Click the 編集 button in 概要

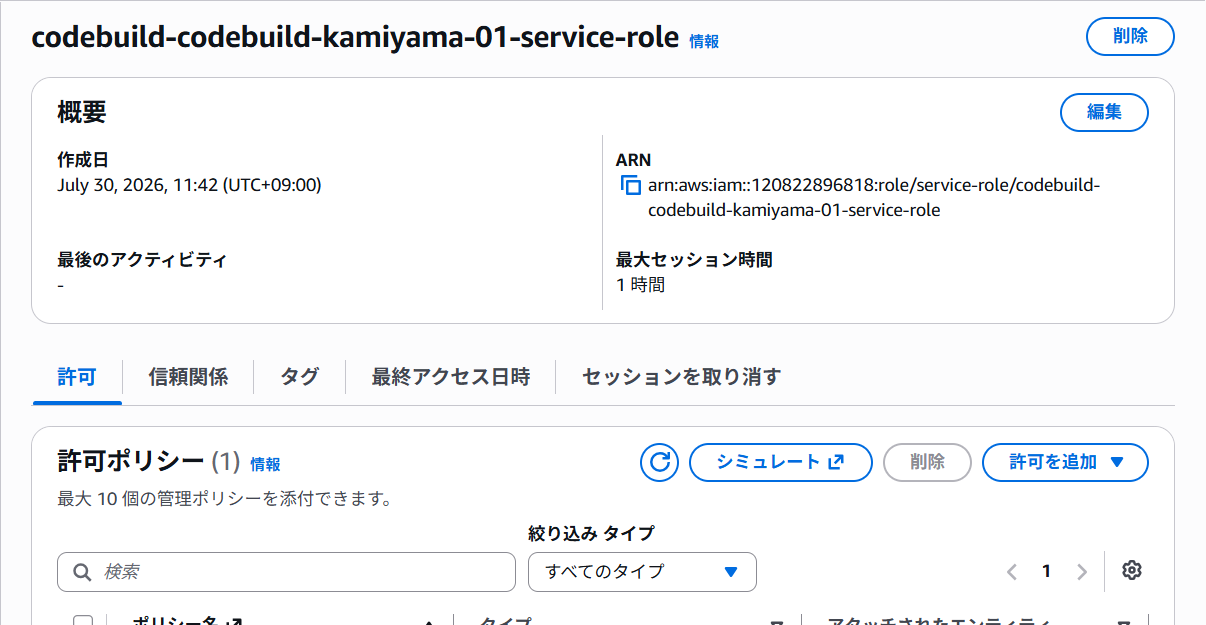1104,112
